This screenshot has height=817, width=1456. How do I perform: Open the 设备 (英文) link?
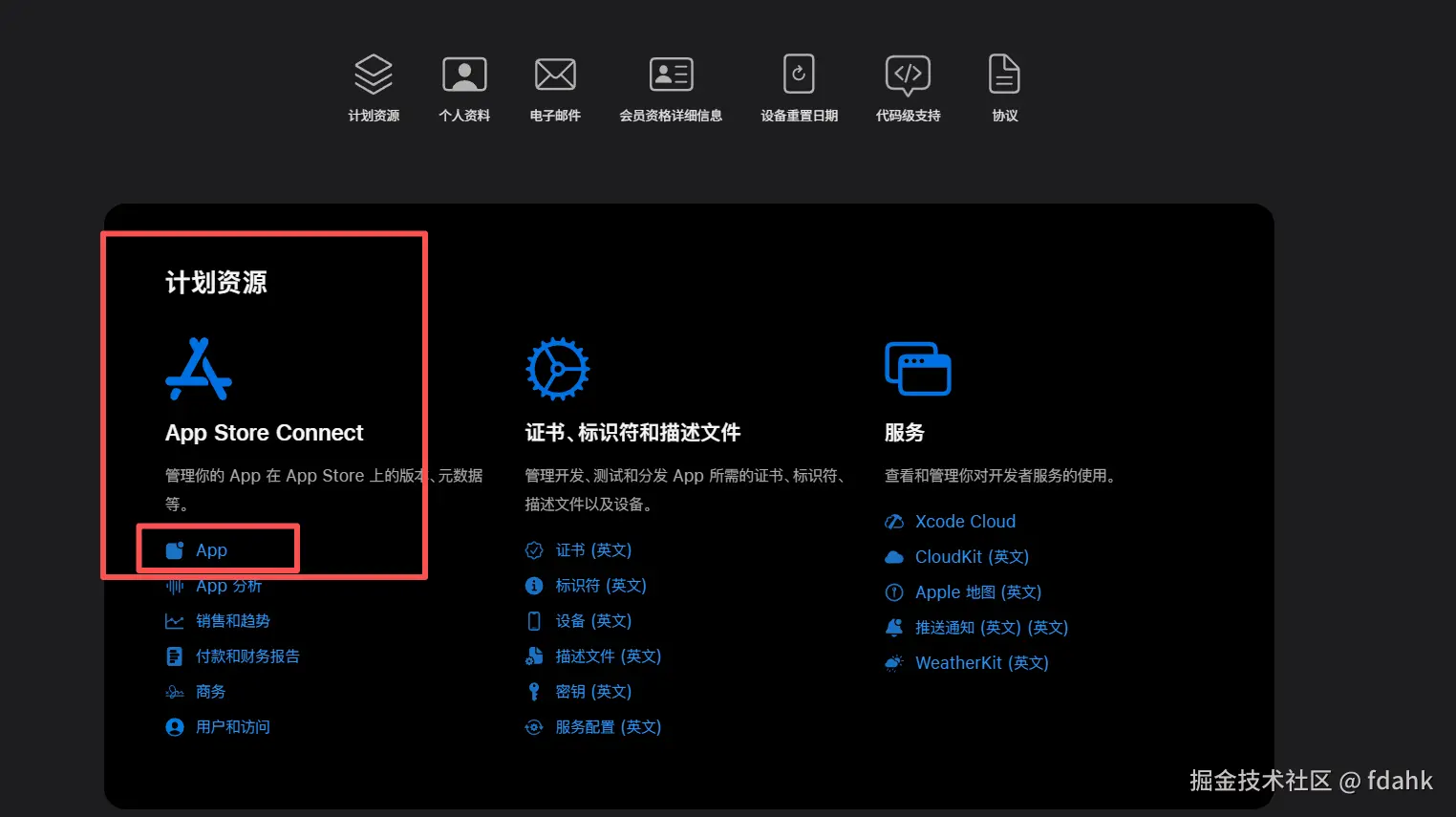(593, 621)
